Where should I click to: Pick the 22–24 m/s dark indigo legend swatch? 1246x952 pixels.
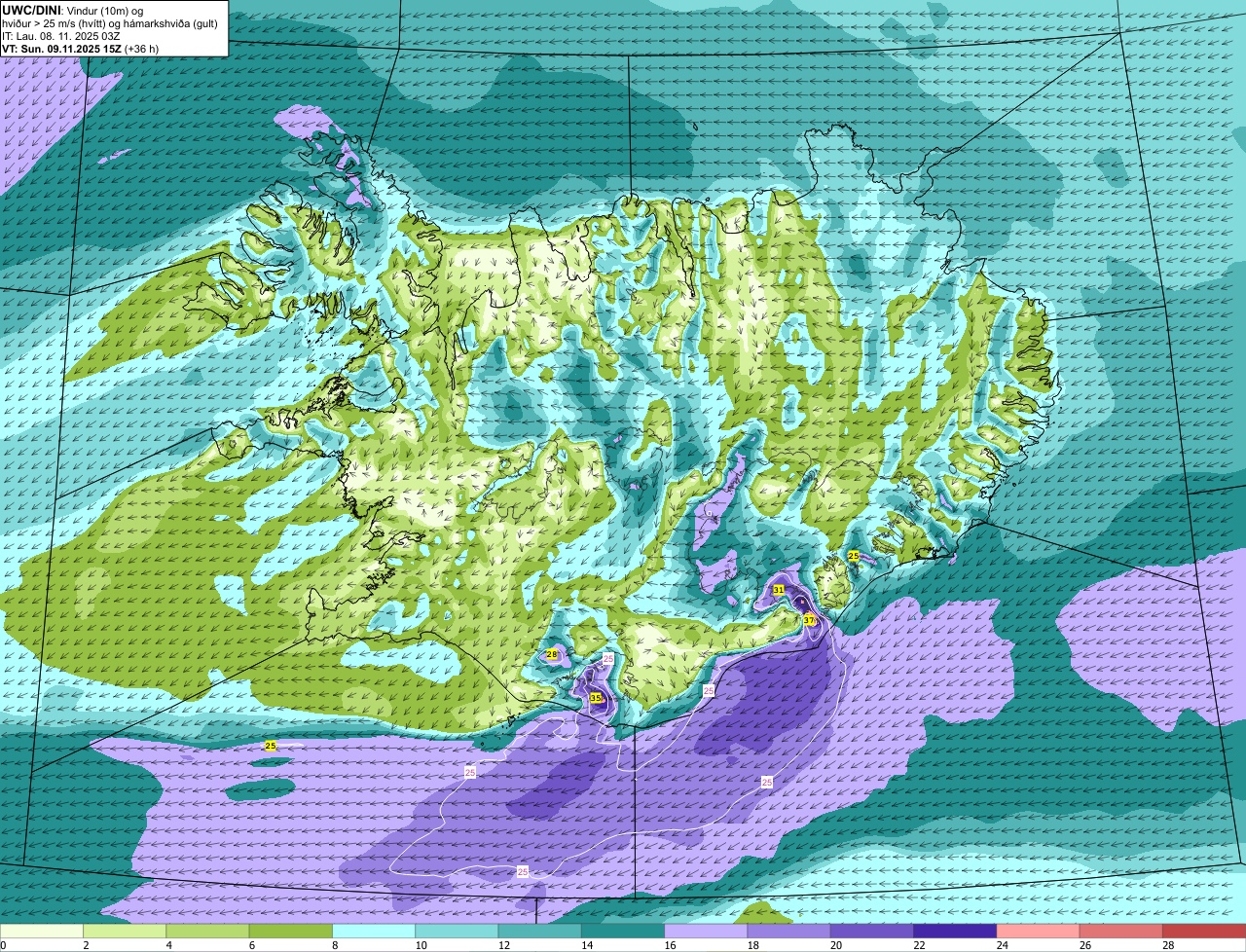[x=955, y=932]
